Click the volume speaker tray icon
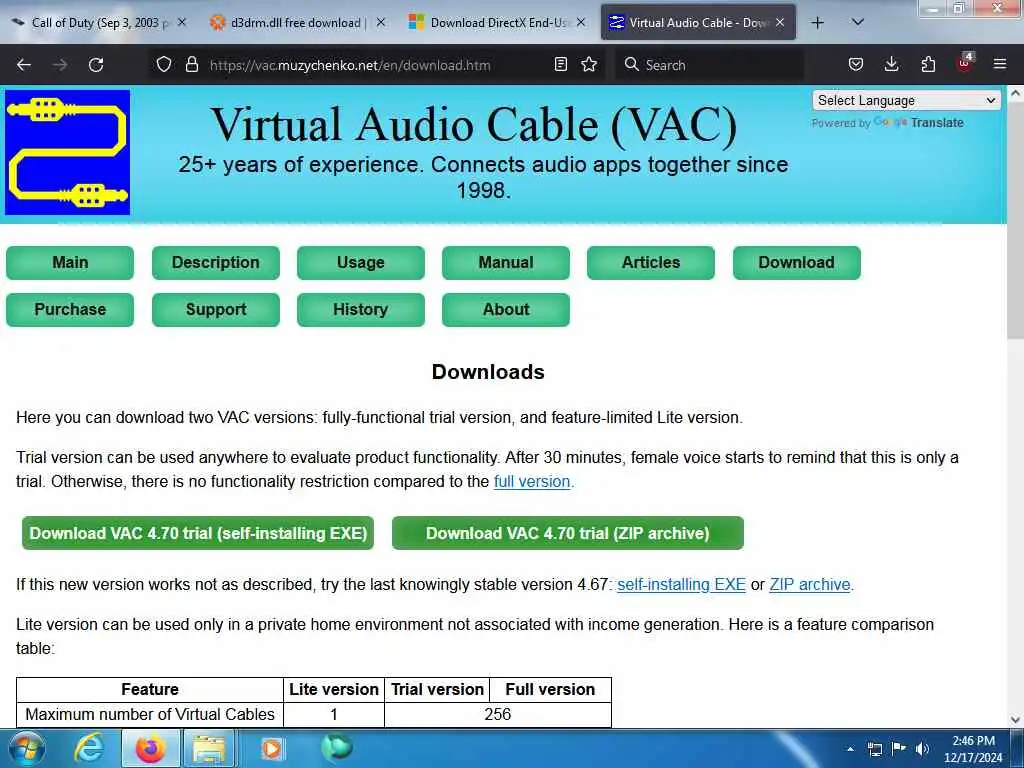This screenshot has height=768, width=1024. 922,749
